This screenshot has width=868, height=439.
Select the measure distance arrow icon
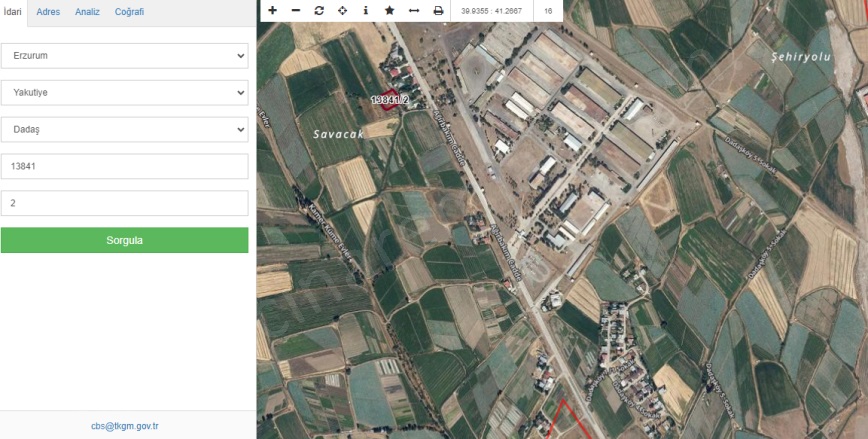point(414,10)
